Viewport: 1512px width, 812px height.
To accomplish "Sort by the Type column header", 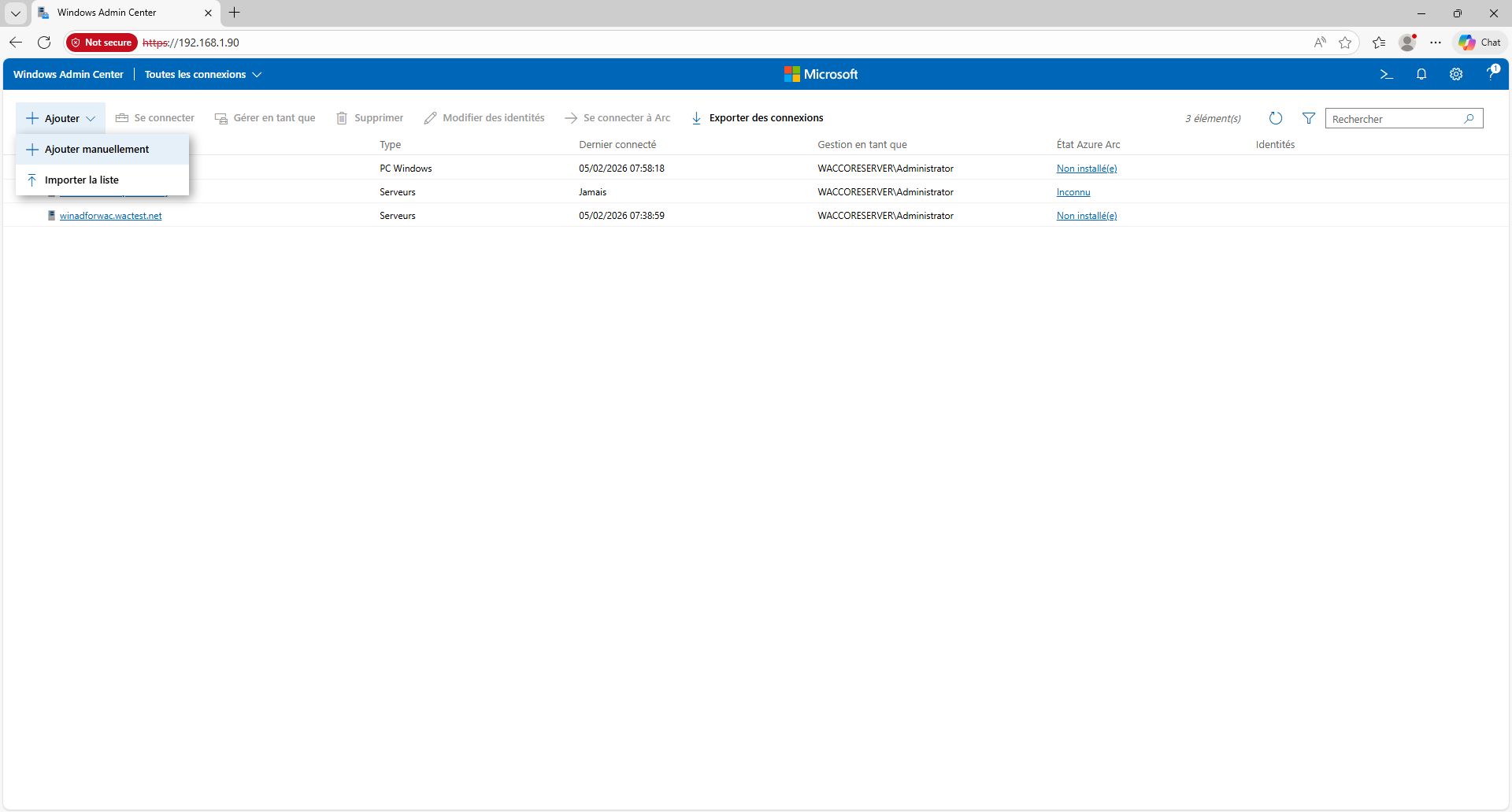I will (x=391, y=145).
